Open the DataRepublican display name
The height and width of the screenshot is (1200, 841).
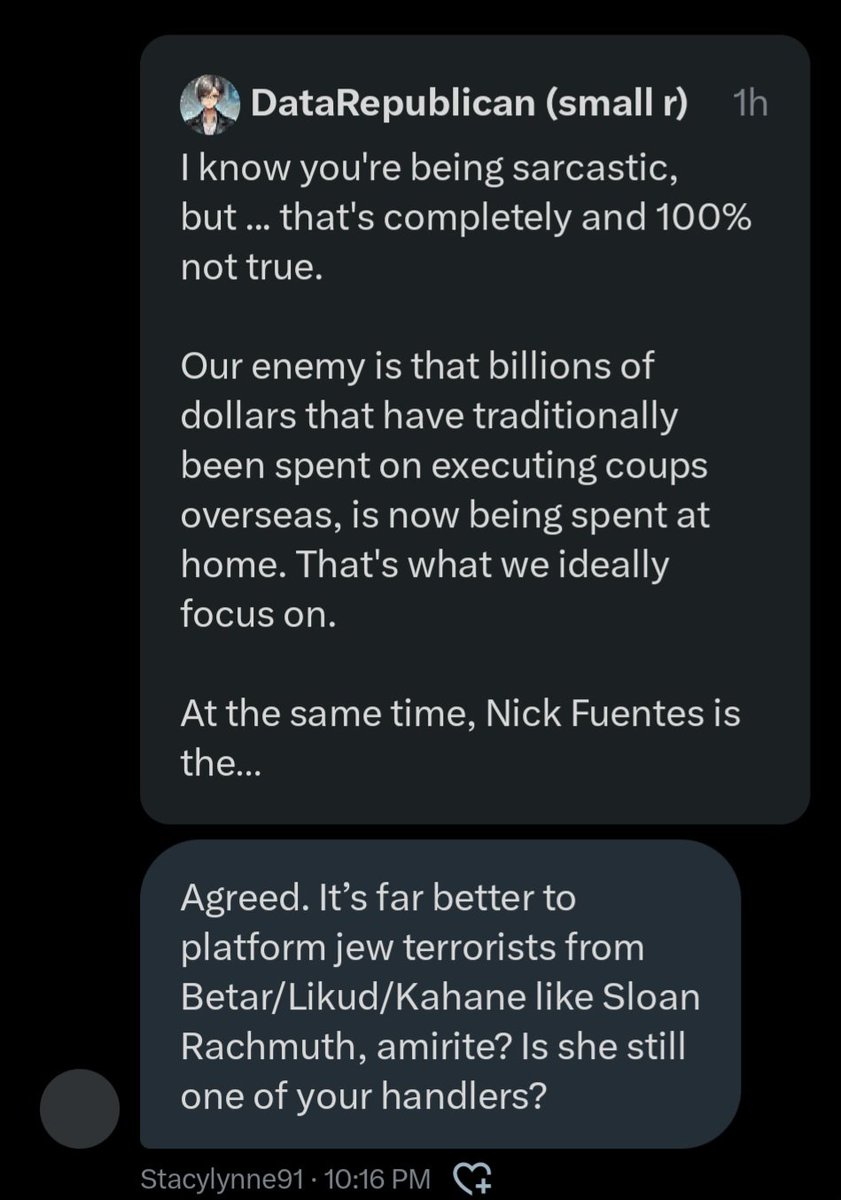coord(394,105)
